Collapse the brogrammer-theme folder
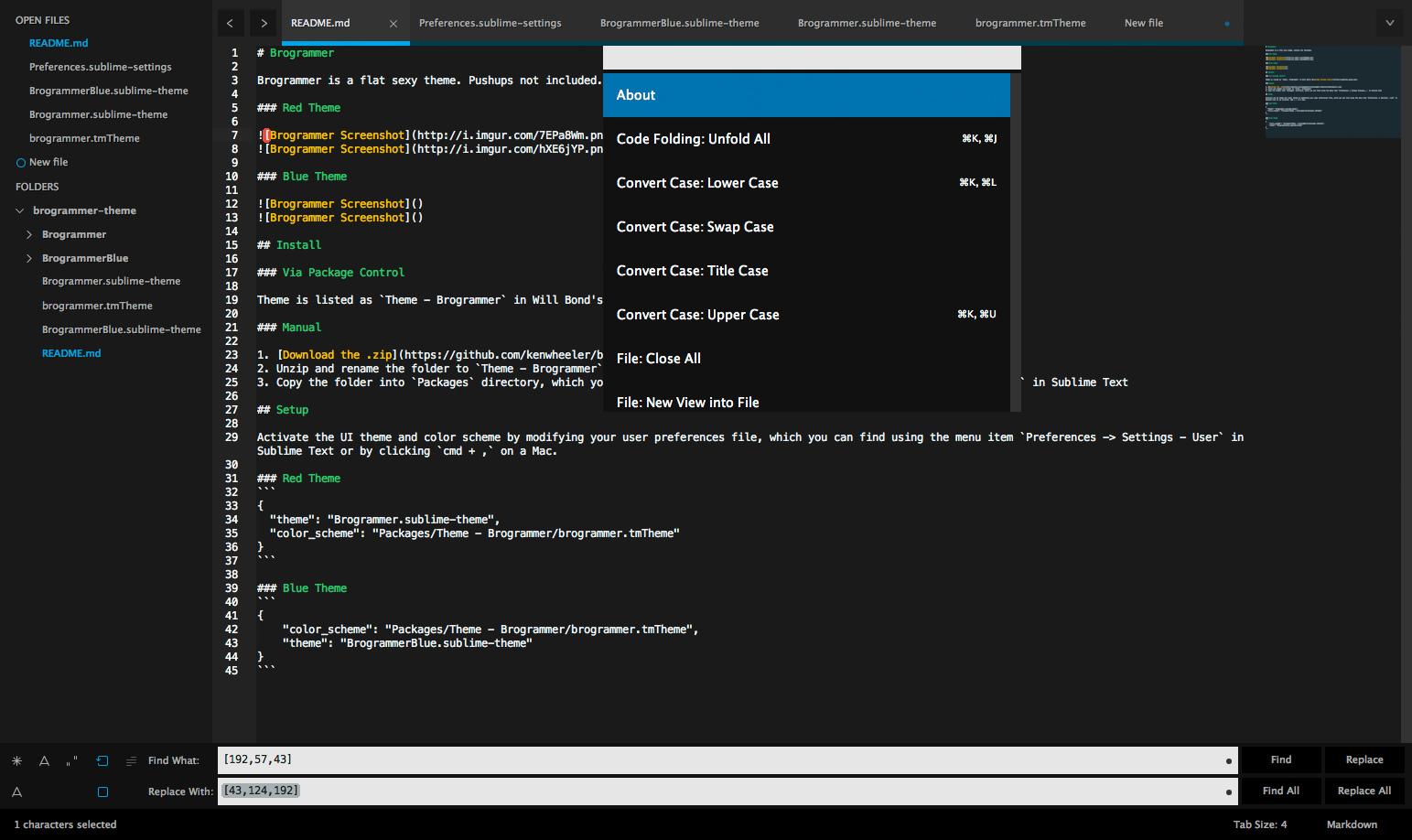The width and height of the screenshot is (1412, 840). pos(19,210)
